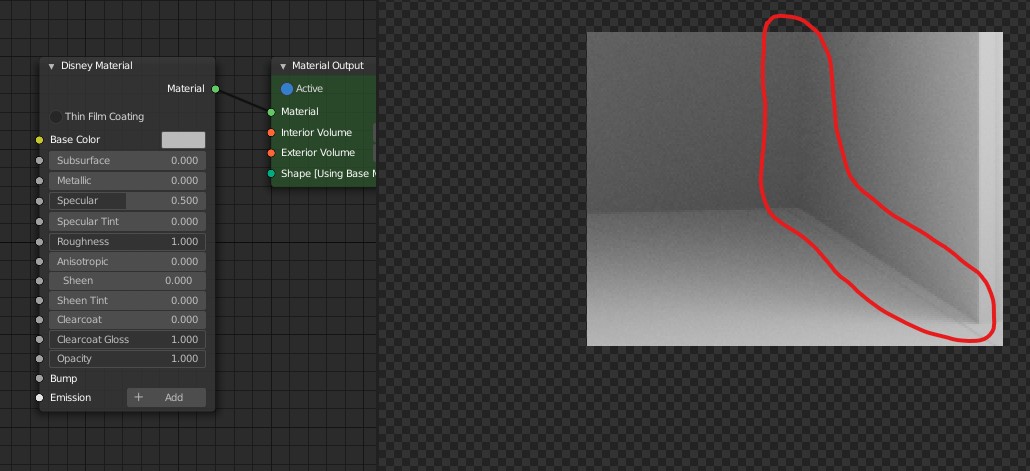The image size is (1030, 471).
Task: Collapse the Material Output node
Action: 283,66
